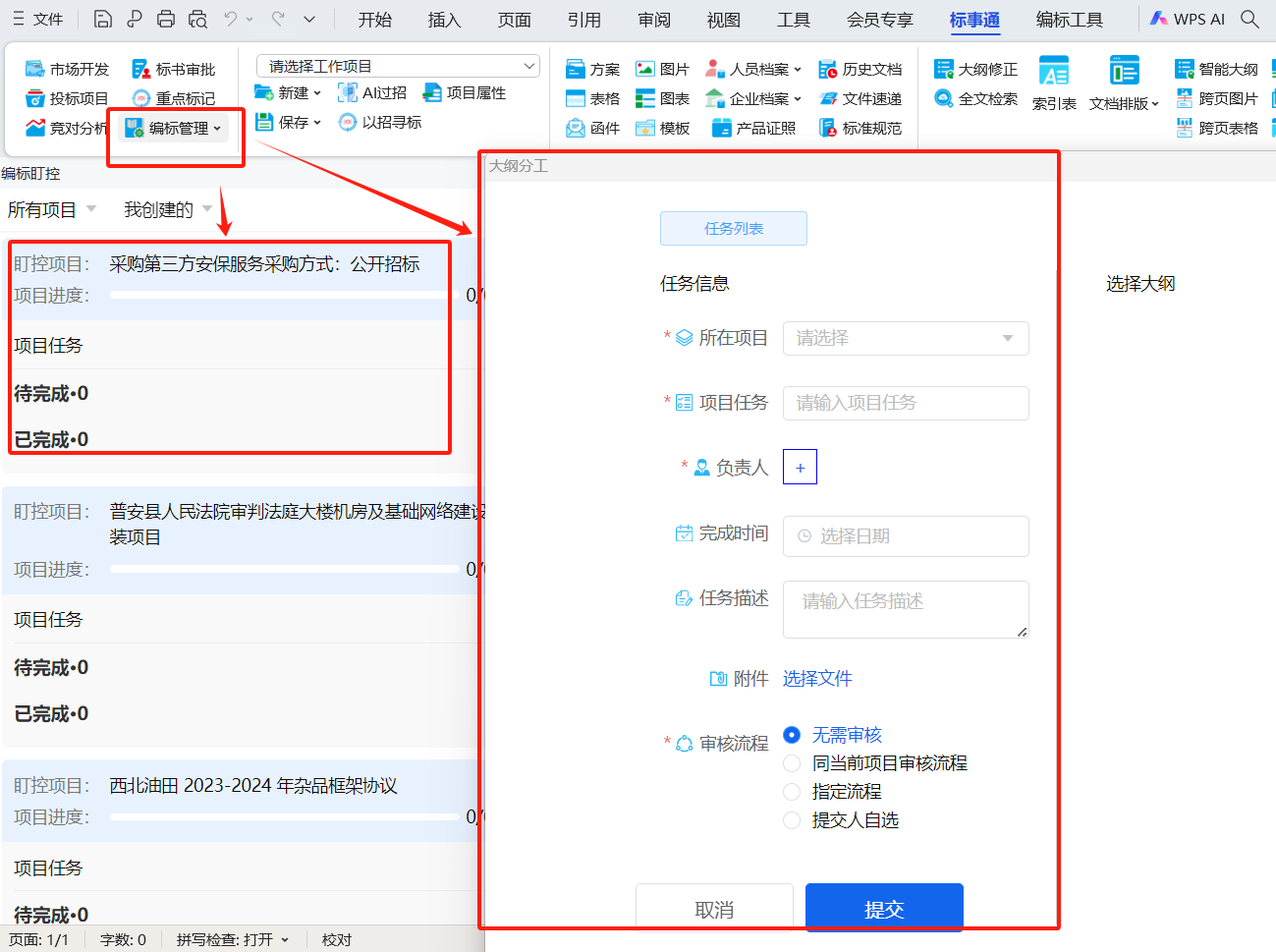Click the 选择文件 attachment link
Viewport: 1276px width, 952px height.
pyautogui.click(x=816, y=679)
